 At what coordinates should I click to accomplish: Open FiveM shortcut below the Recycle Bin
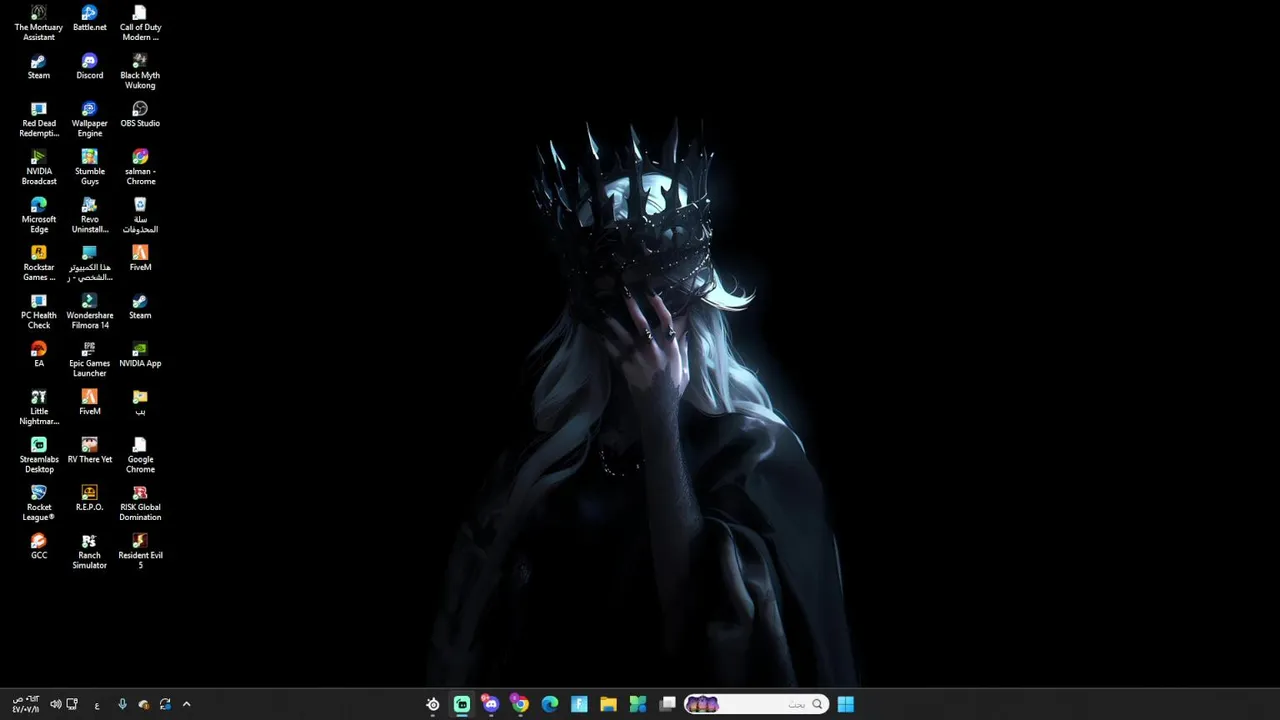point(140,259)
